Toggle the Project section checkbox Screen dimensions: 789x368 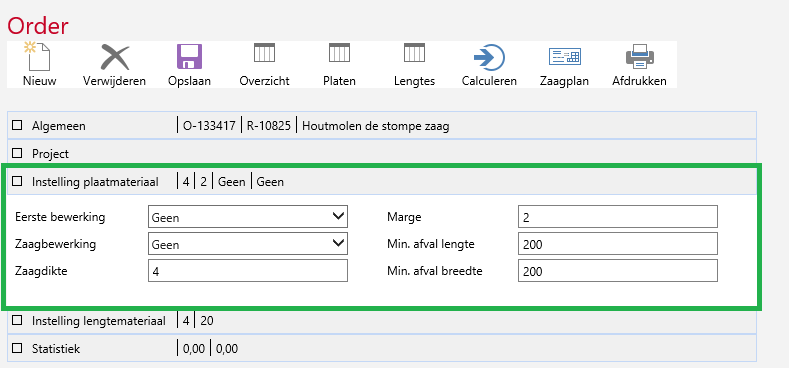18,153
